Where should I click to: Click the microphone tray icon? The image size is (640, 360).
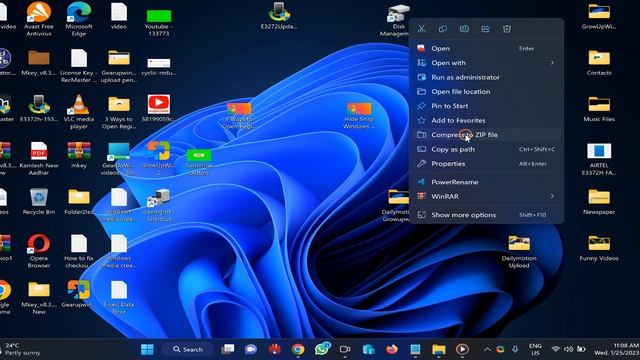[x=516, y=349]
